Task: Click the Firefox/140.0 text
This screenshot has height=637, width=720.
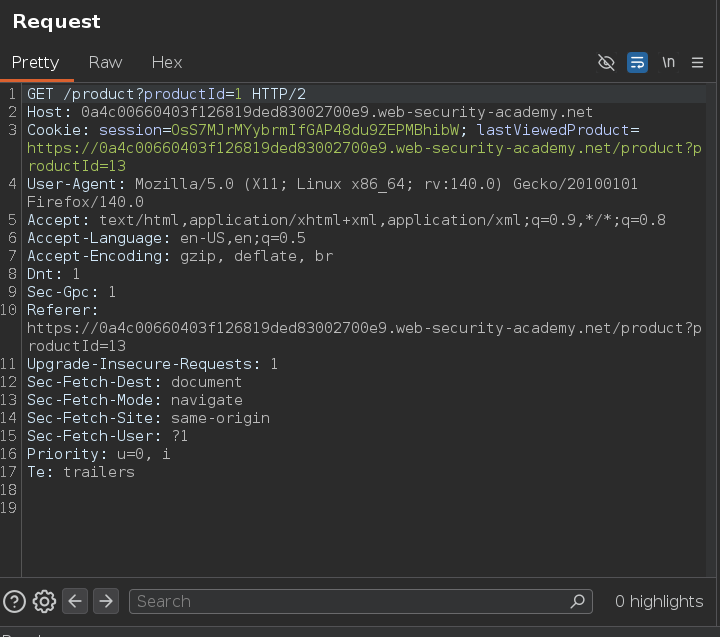Action: pos(85,202)
